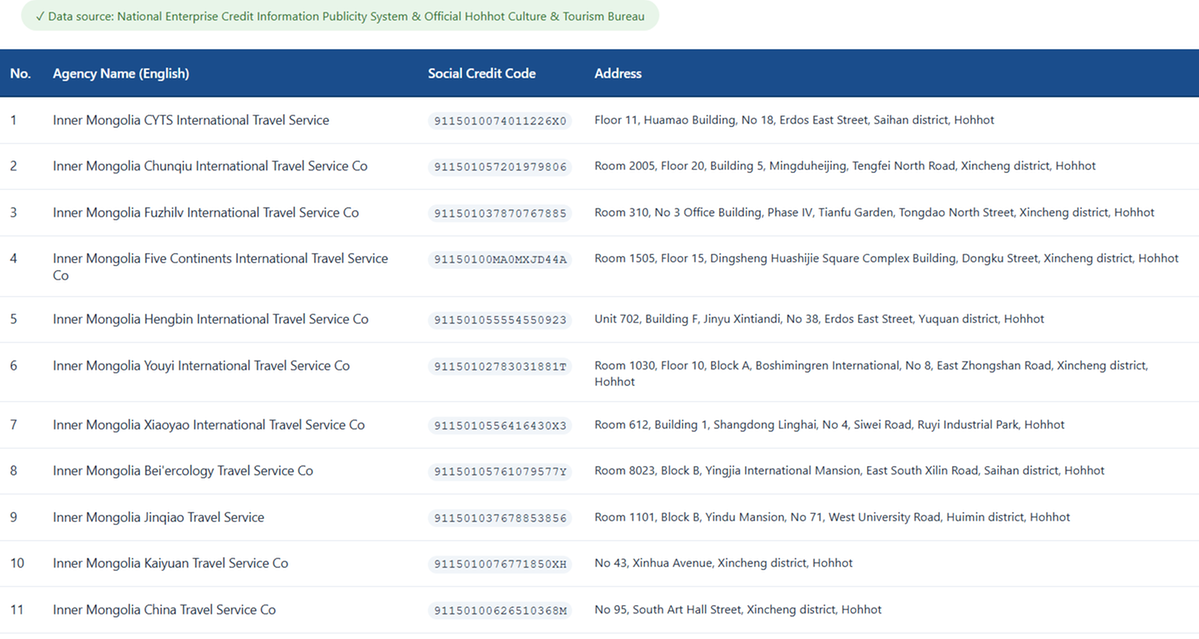Image resolution: width=1199 pixels, height=639 pixels.
Task: Select 'Inner Mongolia China Travel Service Co'
Action: pyautogui.click(x=164, y=609)
